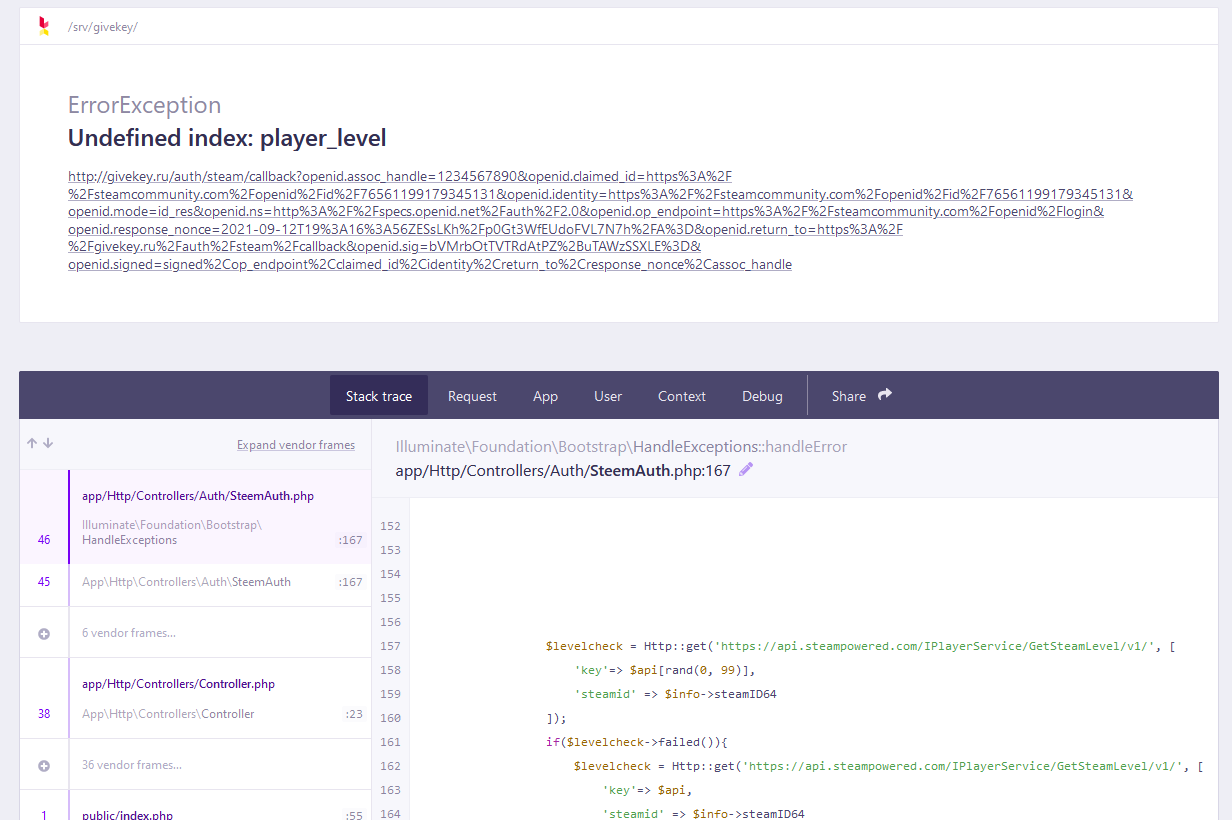This screenshot has height=820, width=1232.
Task: Select frame 45 SteemAuth
Action: [195, 582]
